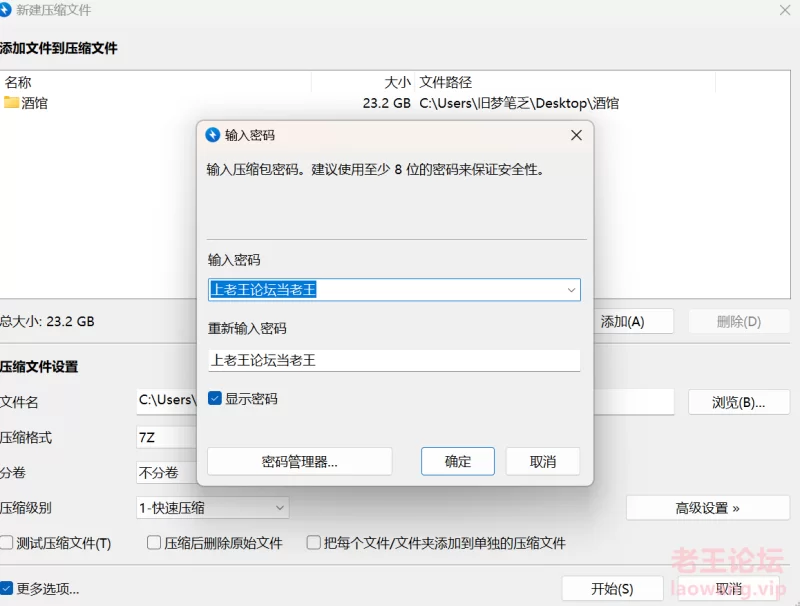The width and height of the screenshot is (800, 606).
Task: Open 高级设置 » advanced settings
Action: [708, 508]
